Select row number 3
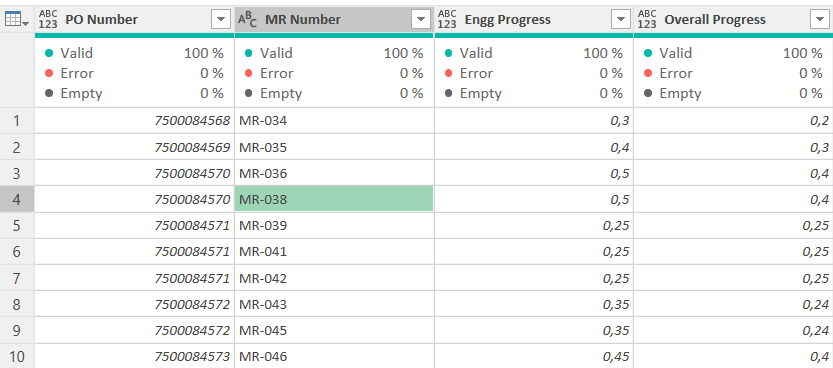Image resolution: width=833 pixels, height=368 pixels. tap(17, 173)
